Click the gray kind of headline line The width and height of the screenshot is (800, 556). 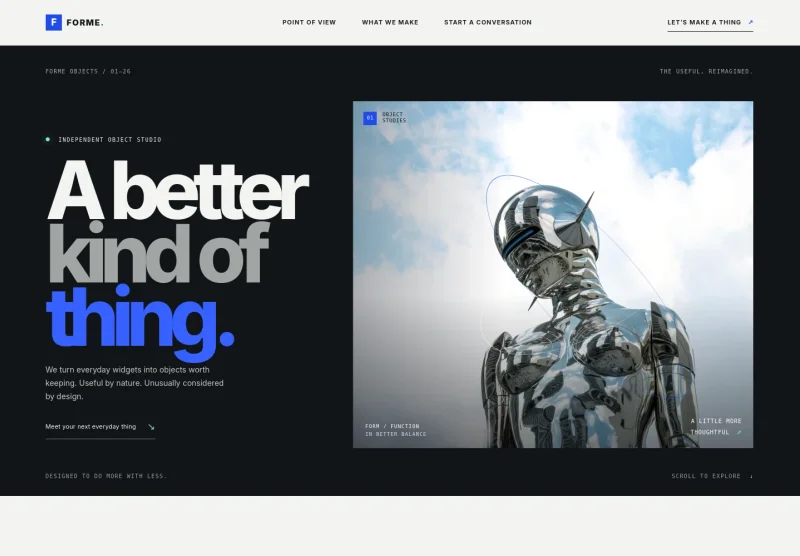pos(158,252)
